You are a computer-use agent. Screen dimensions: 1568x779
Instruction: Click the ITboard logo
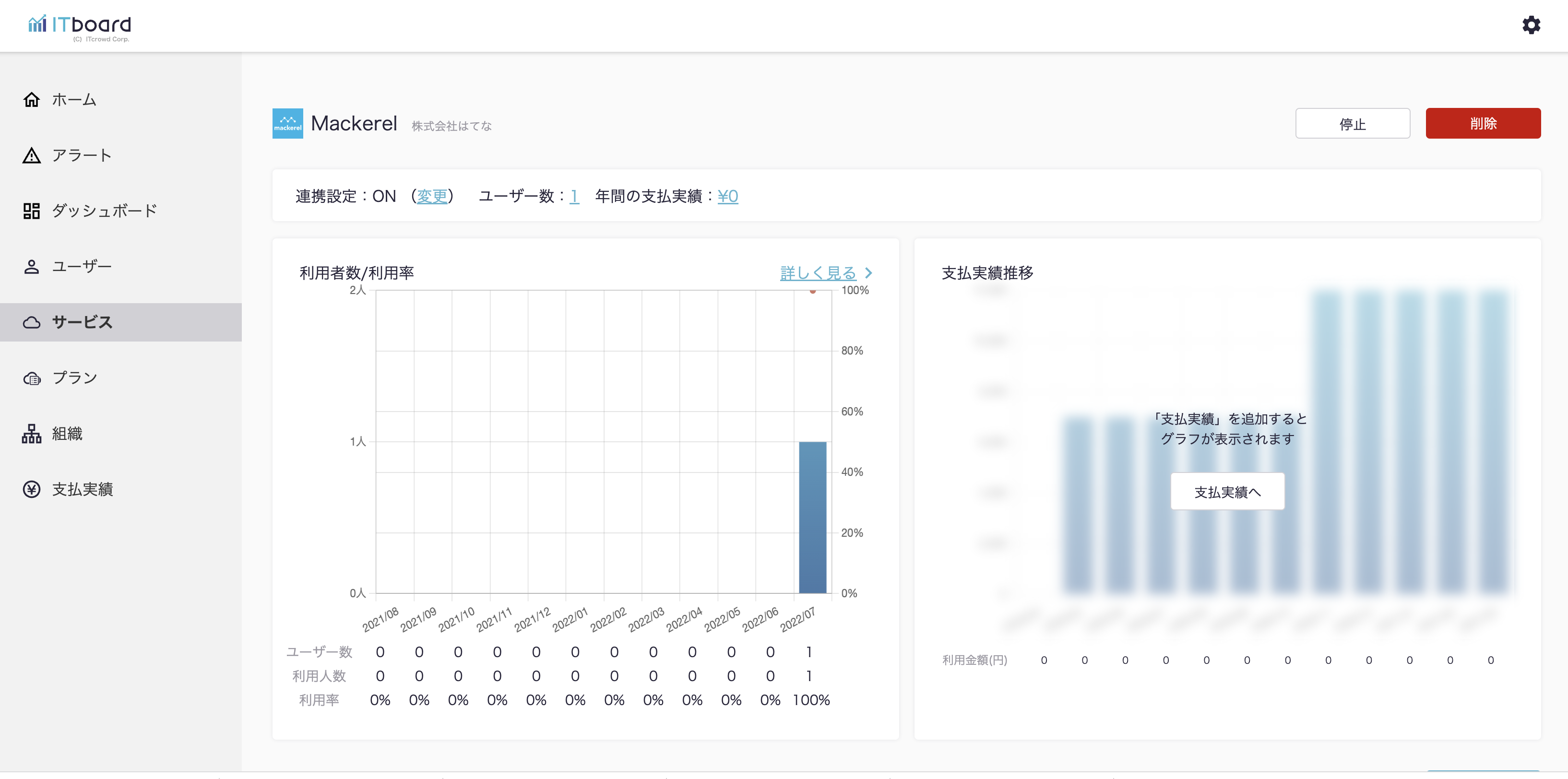coord(80,26)
